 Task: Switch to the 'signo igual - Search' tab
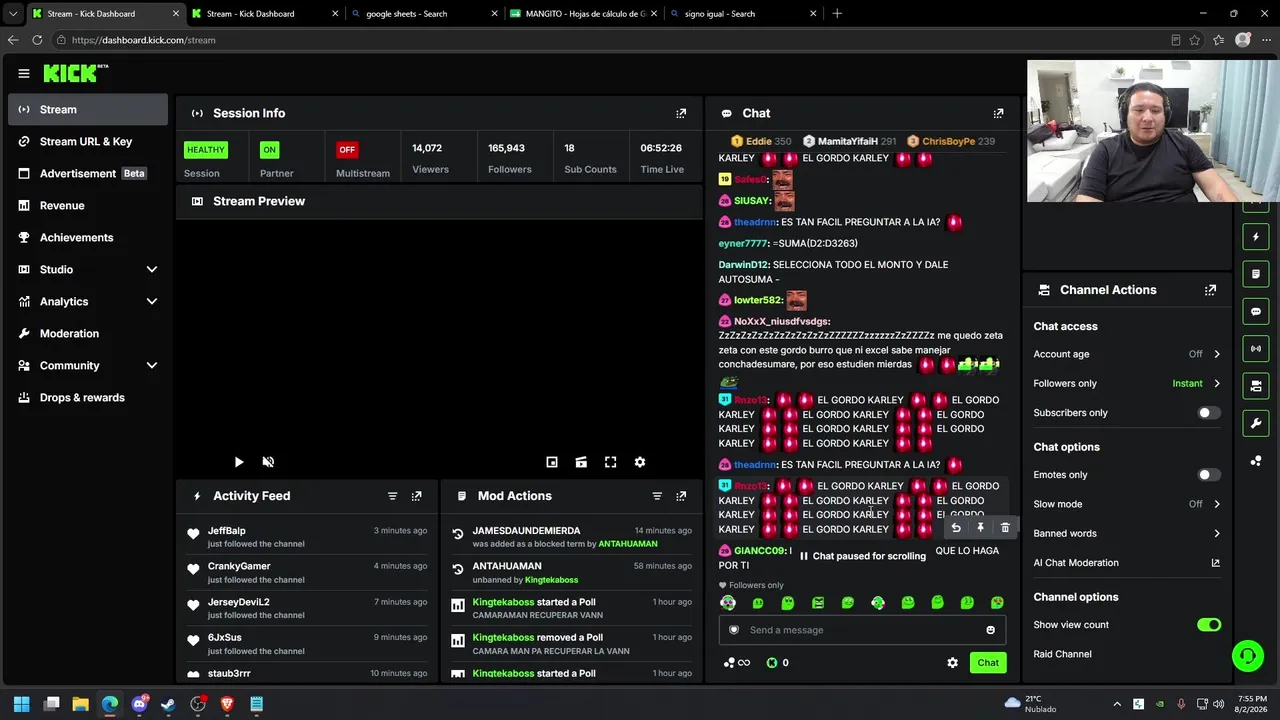(x=741, y=14)
